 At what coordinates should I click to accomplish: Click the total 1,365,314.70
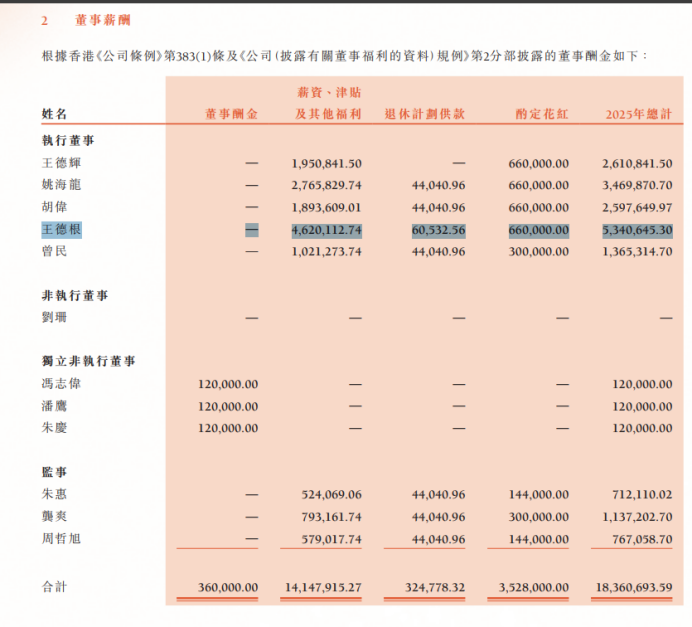tap(637, 252)
